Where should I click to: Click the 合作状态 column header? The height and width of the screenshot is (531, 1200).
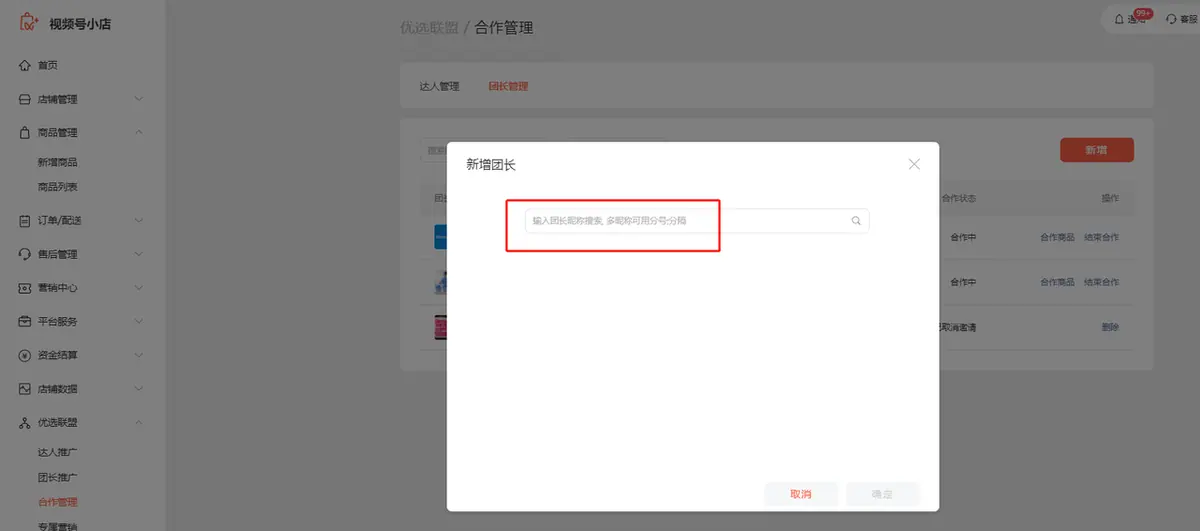point(958,198)
